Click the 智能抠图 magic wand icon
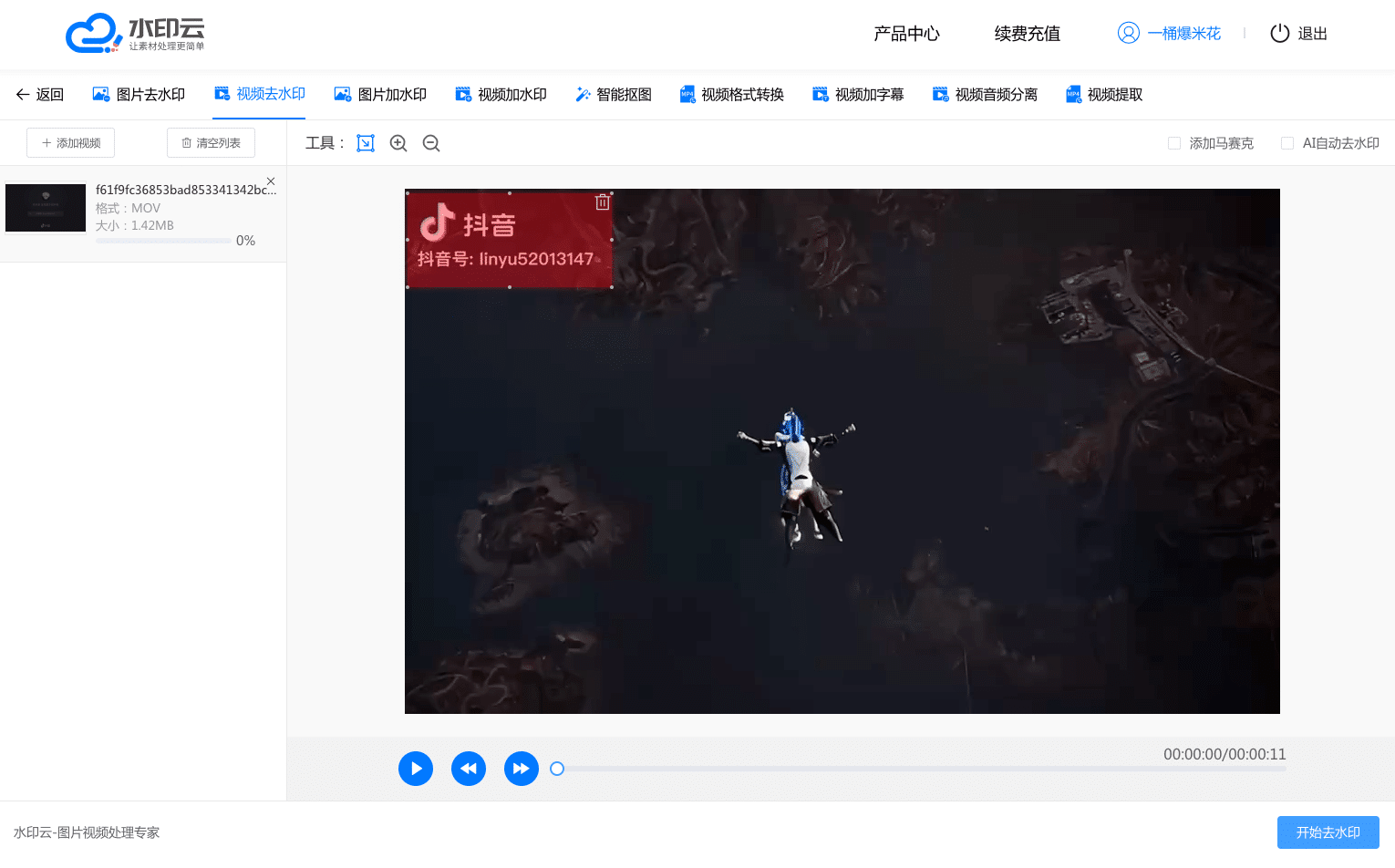Screen dimensions: 1395x868 tap(583, 94)
